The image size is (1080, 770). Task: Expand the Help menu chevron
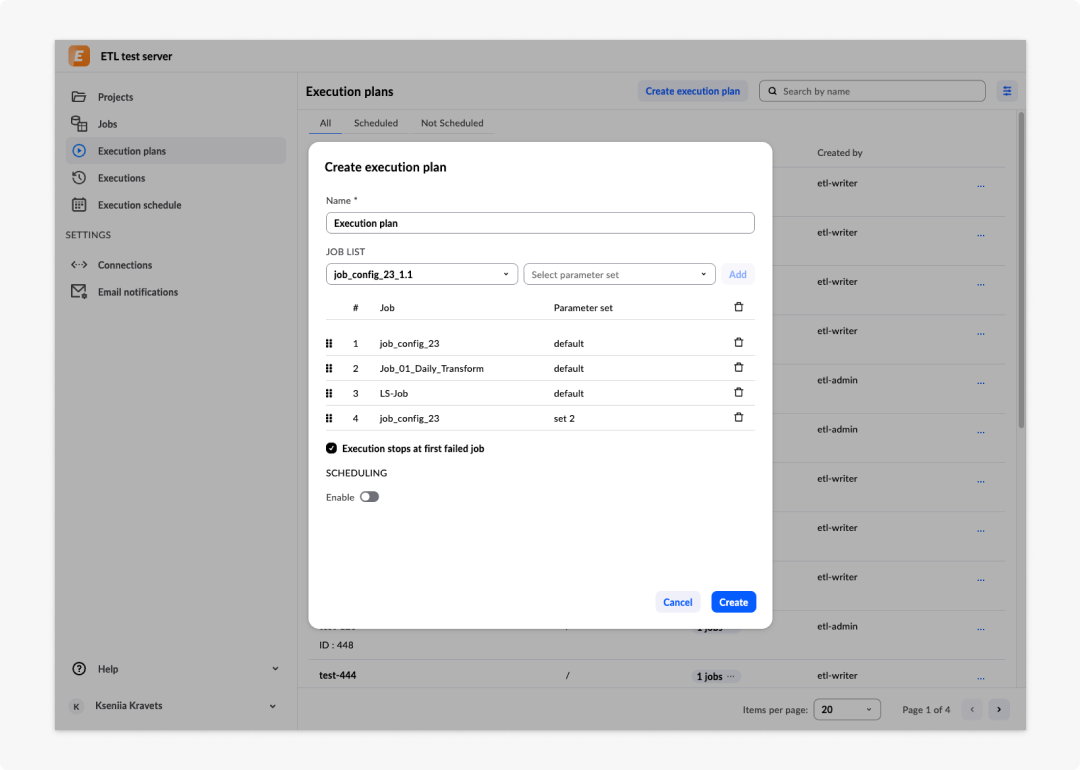[x=276, y=669]
